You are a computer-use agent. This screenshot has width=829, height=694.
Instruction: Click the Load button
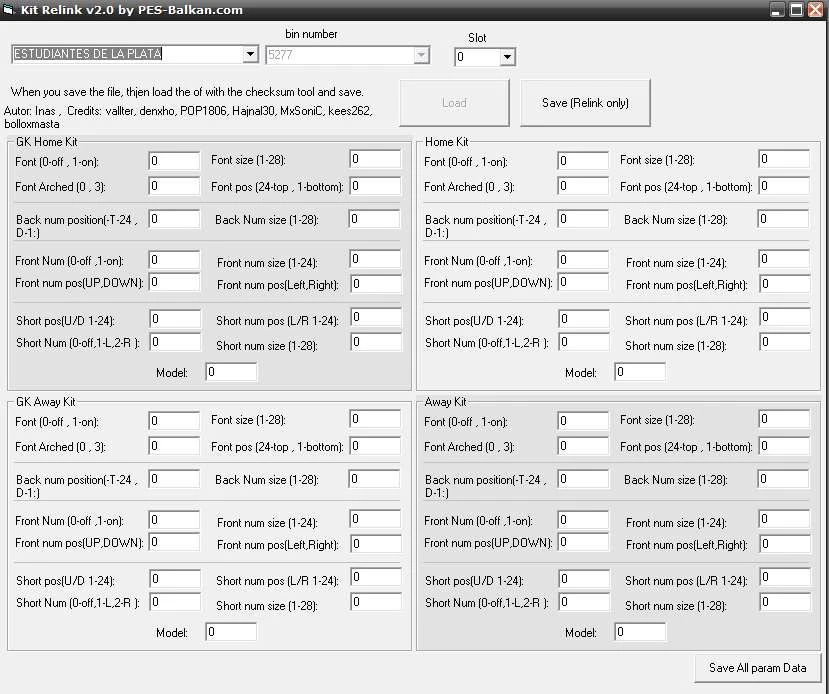click(454, 103)
